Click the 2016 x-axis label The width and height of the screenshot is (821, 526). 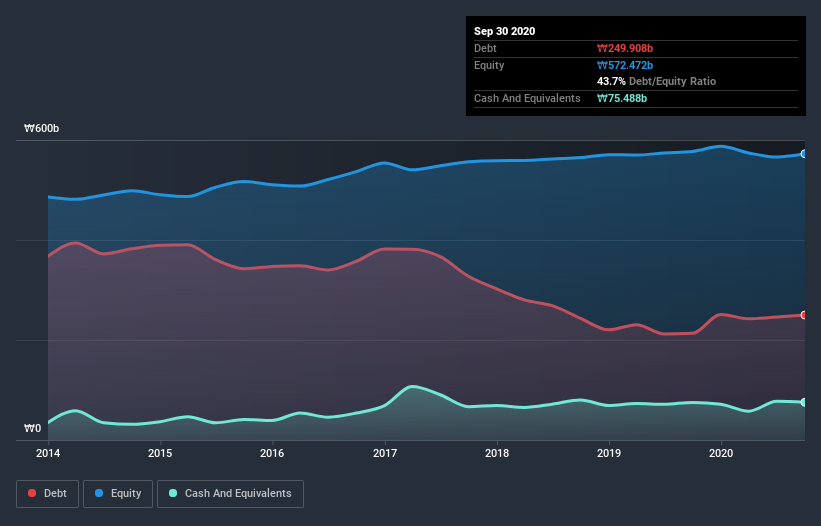click(x=272, y=453)
